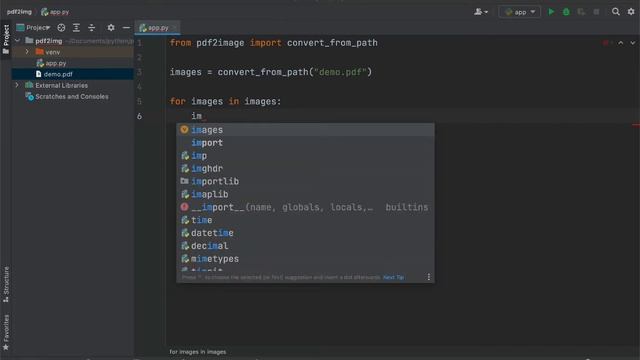Image resolution: width=640 pixels, height=360 pixels.
Task: Place cursor on line 1 import statement
Action: pyautogui.click(x=273, y=43)
